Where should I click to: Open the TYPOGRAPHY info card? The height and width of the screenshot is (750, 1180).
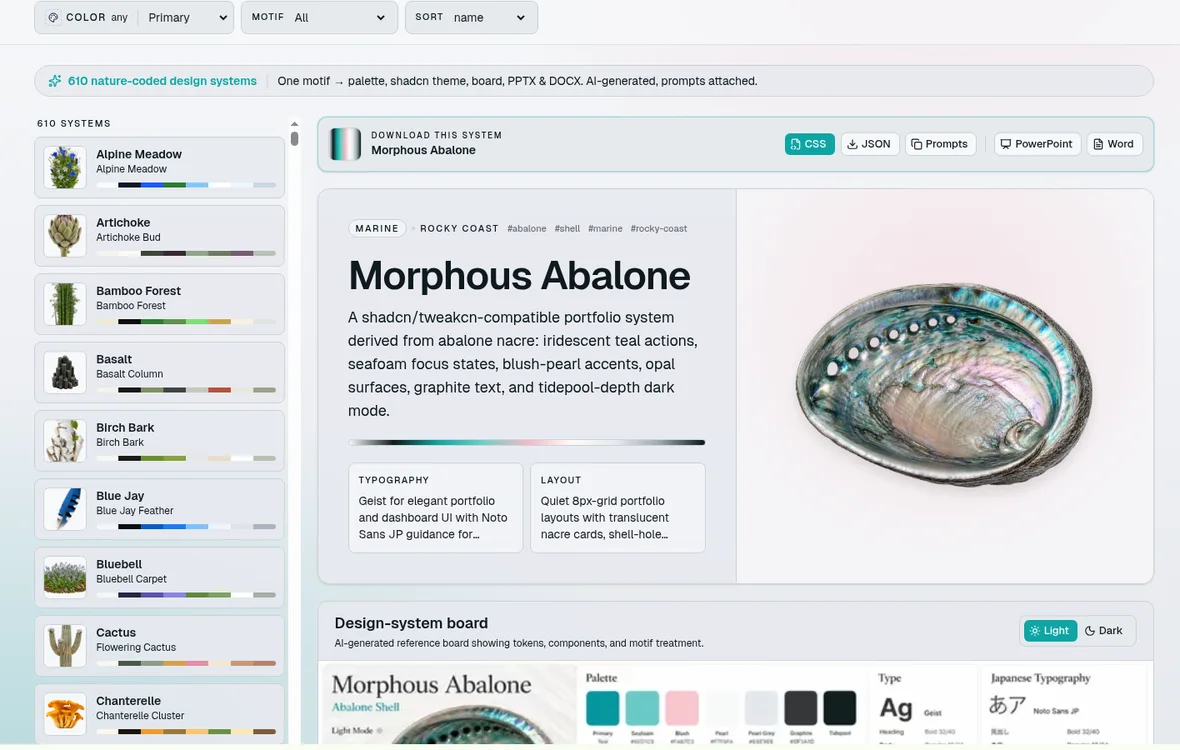(436, 508)
